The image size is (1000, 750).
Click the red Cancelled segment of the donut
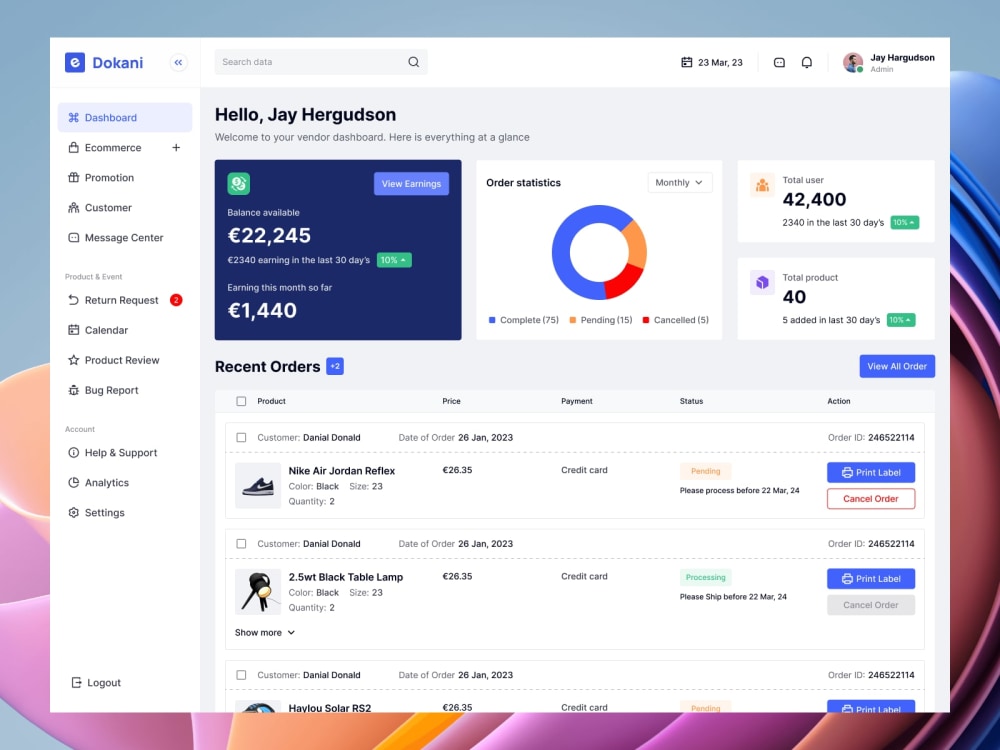pyautogui.click(x=624, y=282)
